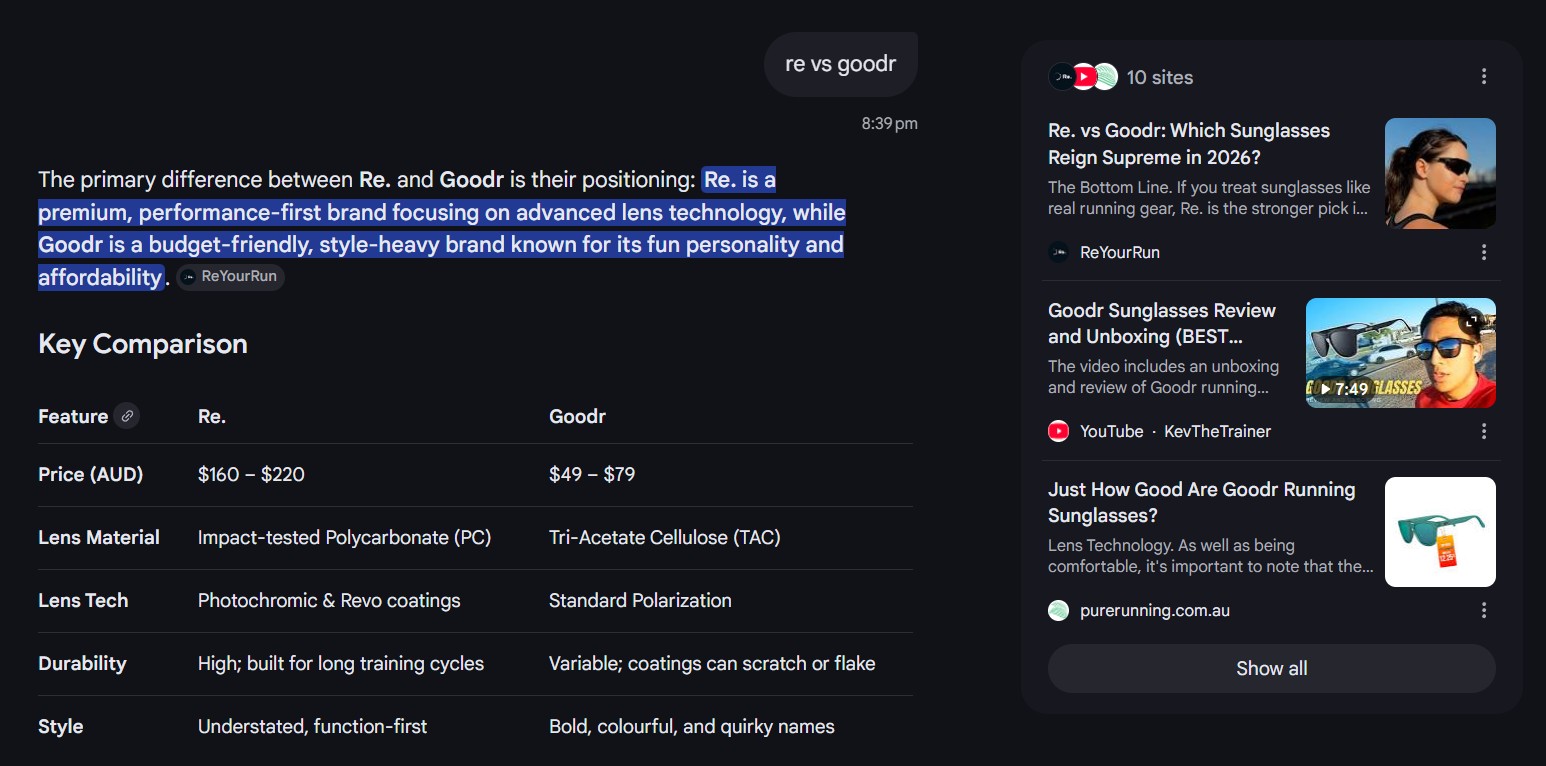
Task: Click the YouTube icon next to KevTheTrainer
Action: click(1059, 431)
